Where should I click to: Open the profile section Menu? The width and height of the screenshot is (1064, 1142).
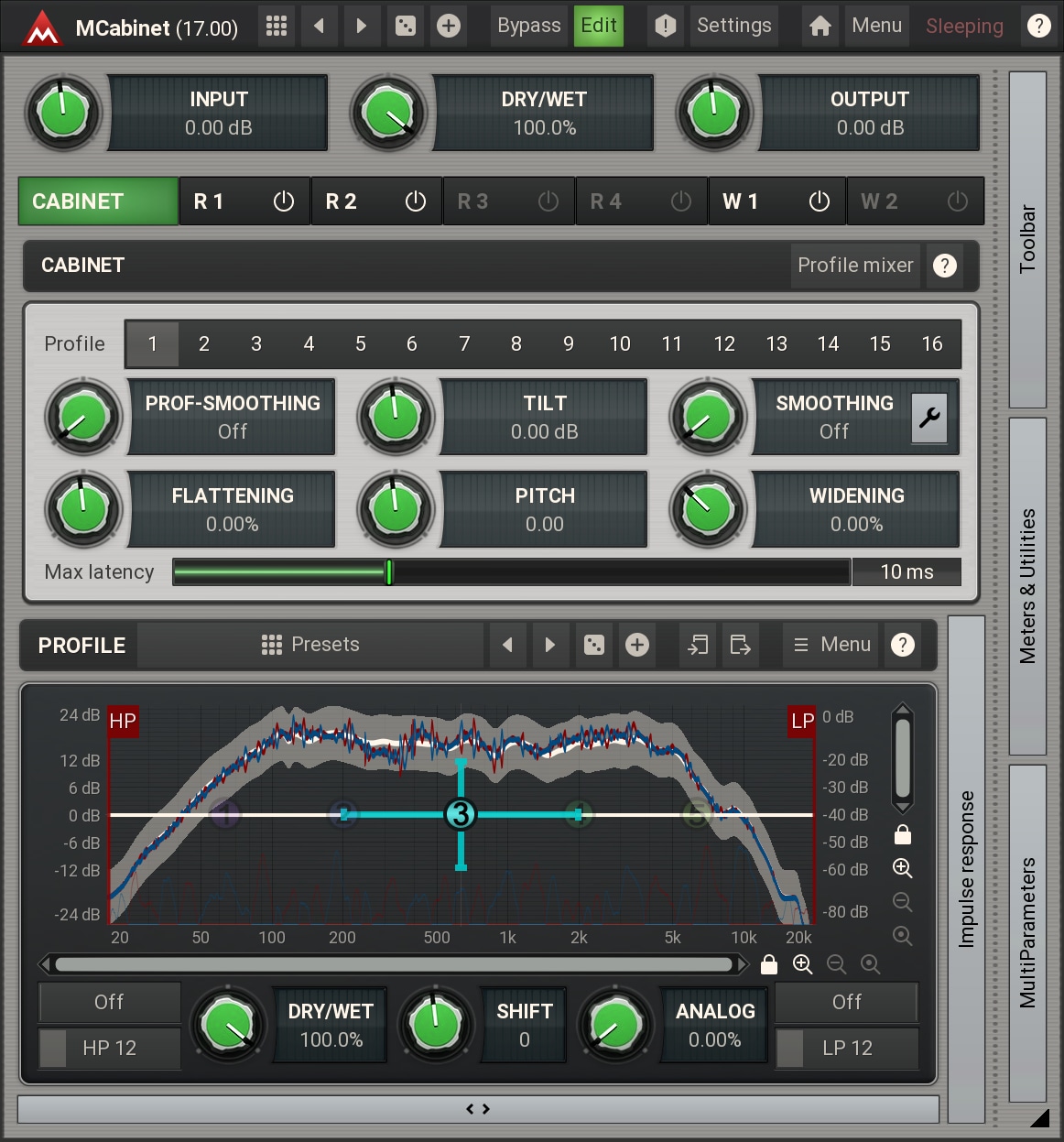coord(831,645)
